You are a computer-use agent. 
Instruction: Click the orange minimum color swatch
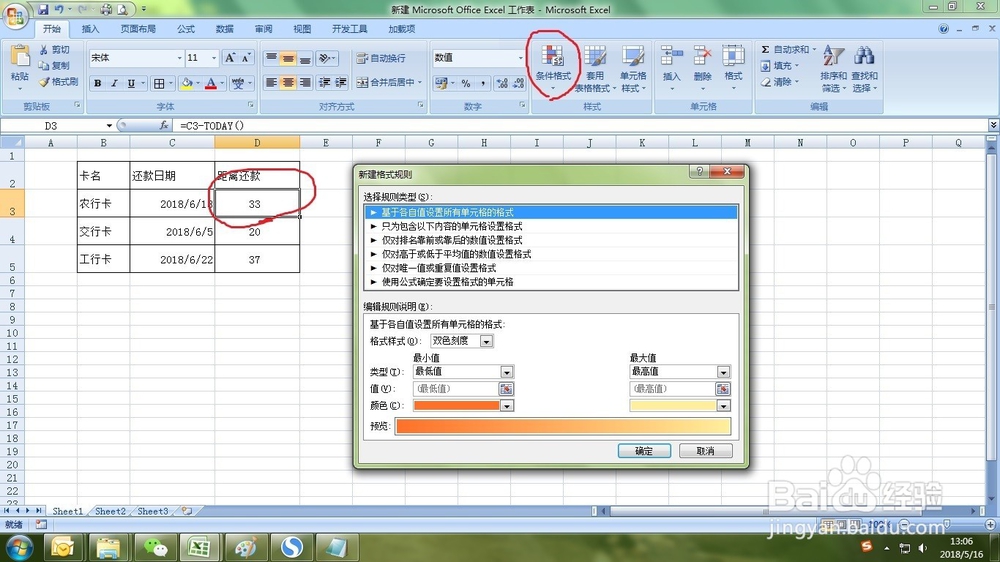click(x=457, y=406)
